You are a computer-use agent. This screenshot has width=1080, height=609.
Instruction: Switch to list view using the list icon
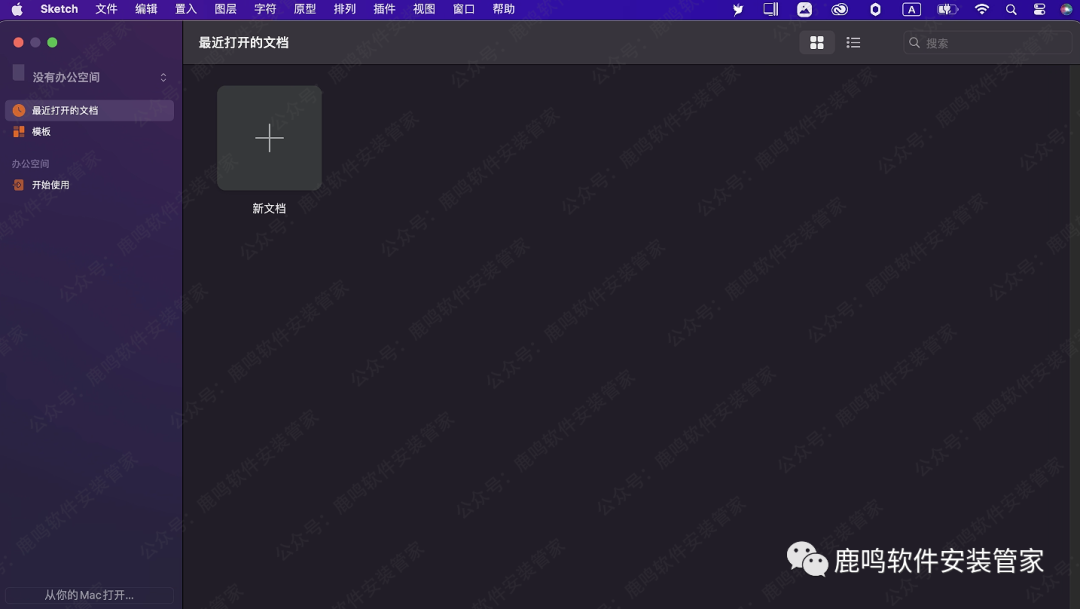[852, 42]
